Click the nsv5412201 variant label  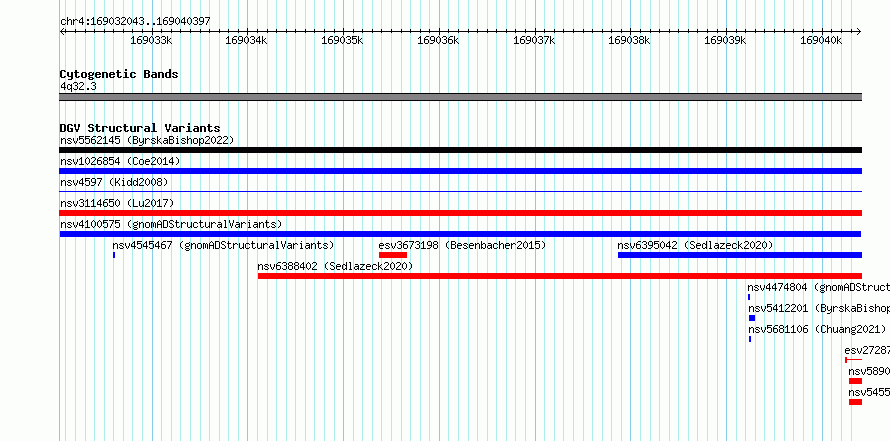(x=818, y=308)
